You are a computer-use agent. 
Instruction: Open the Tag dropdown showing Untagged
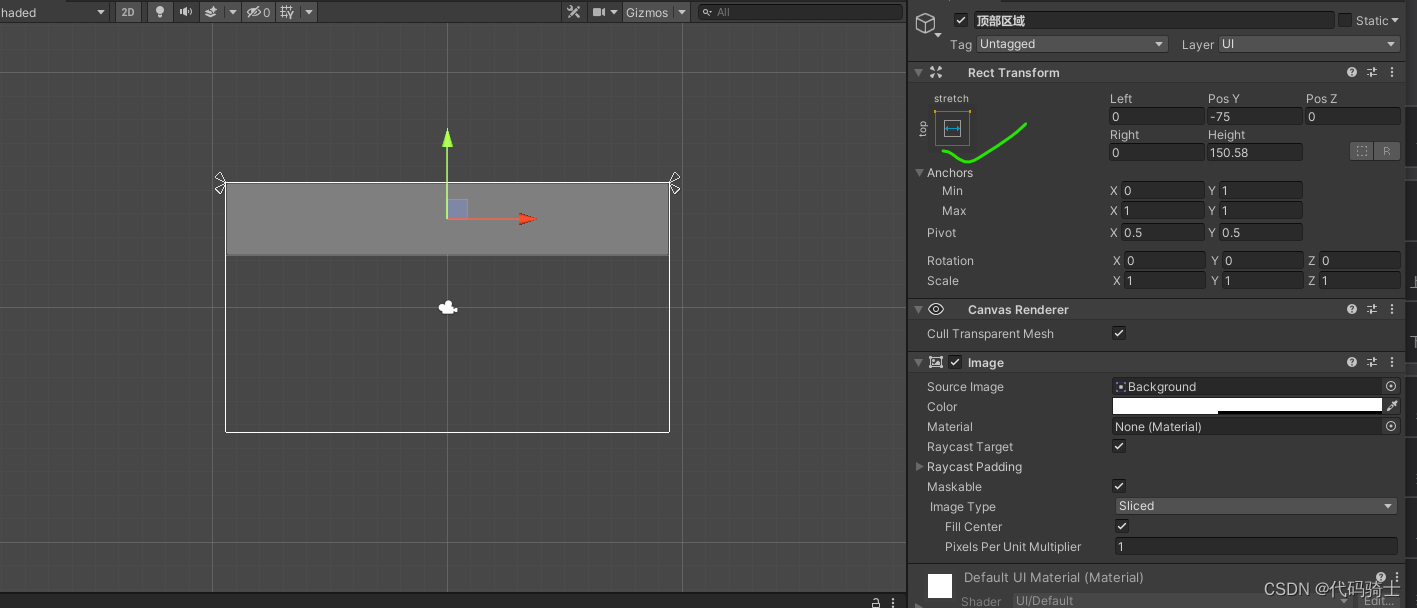1072,44
